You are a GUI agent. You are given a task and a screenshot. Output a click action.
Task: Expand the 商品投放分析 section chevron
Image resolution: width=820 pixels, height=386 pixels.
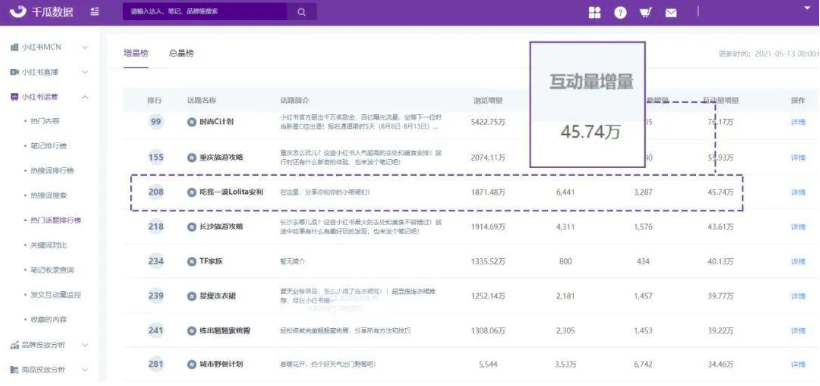click(85, 370)
